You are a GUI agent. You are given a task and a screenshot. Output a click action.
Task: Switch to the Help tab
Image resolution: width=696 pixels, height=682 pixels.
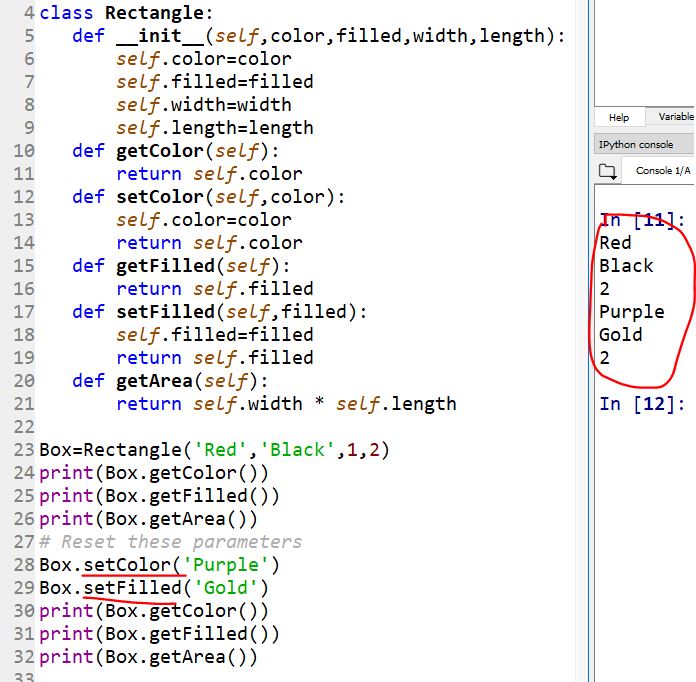pos(619,117)
